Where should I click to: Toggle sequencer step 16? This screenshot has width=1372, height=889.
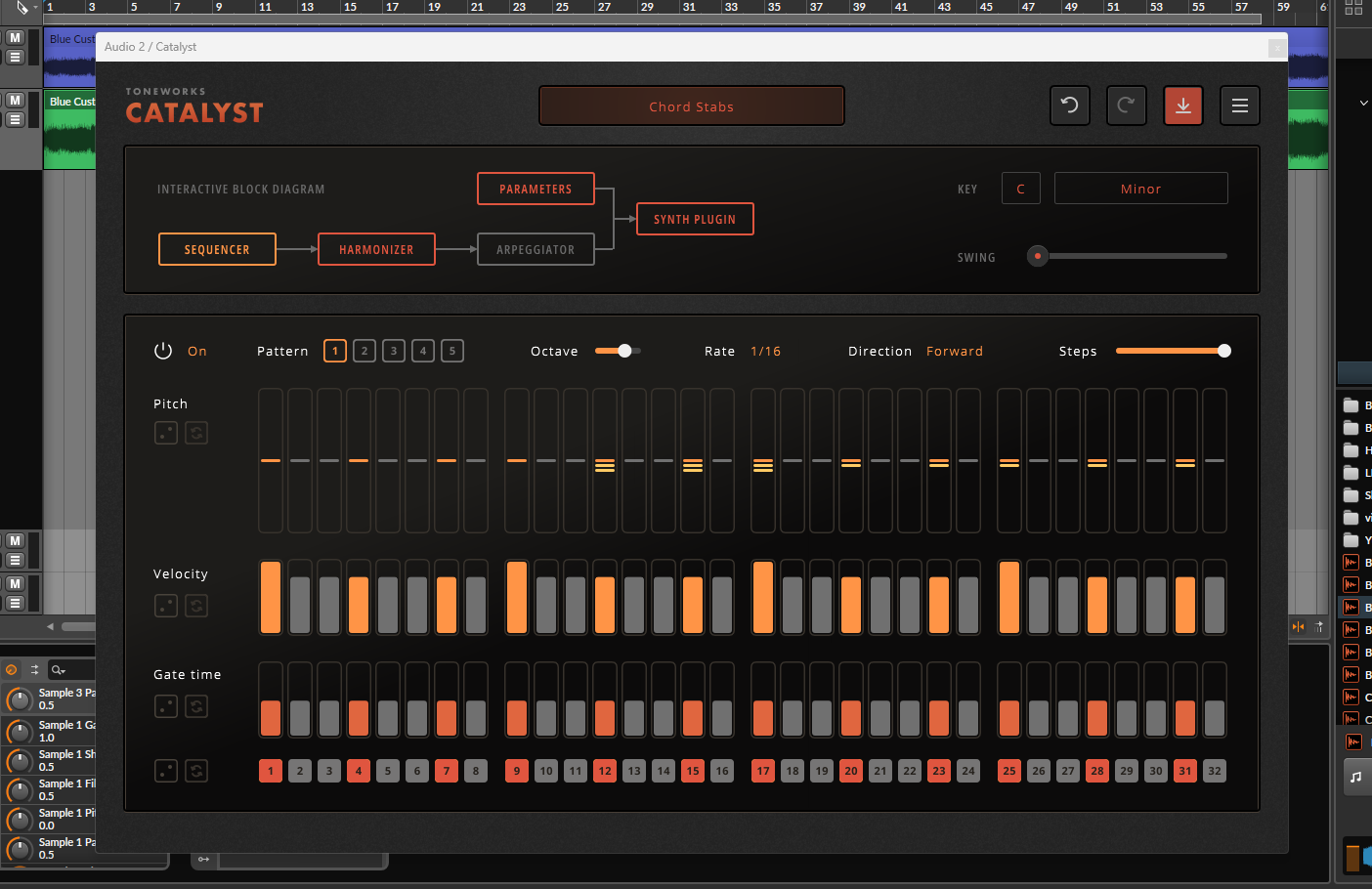point(722,771)
